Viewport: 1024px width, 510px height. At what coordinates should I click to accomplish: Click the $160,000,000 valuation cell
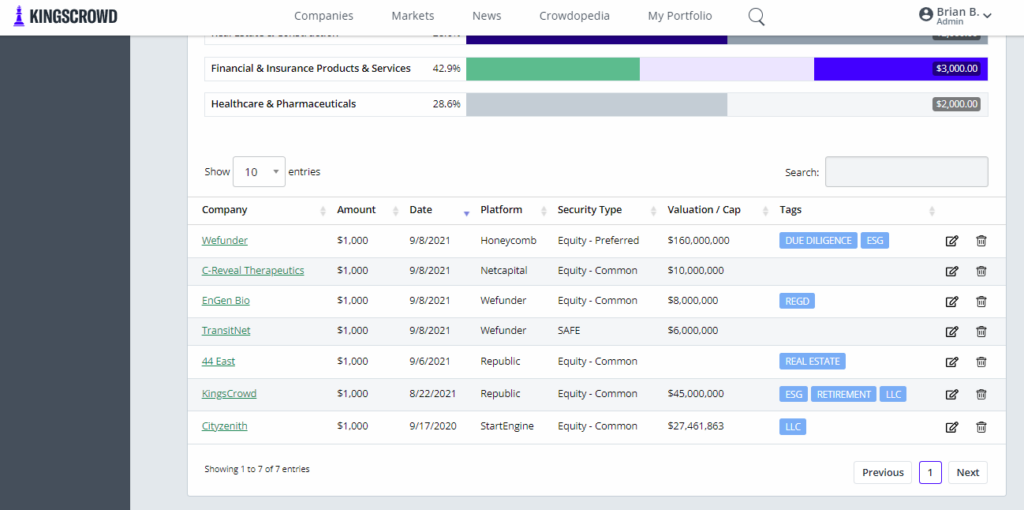[698, 241]
